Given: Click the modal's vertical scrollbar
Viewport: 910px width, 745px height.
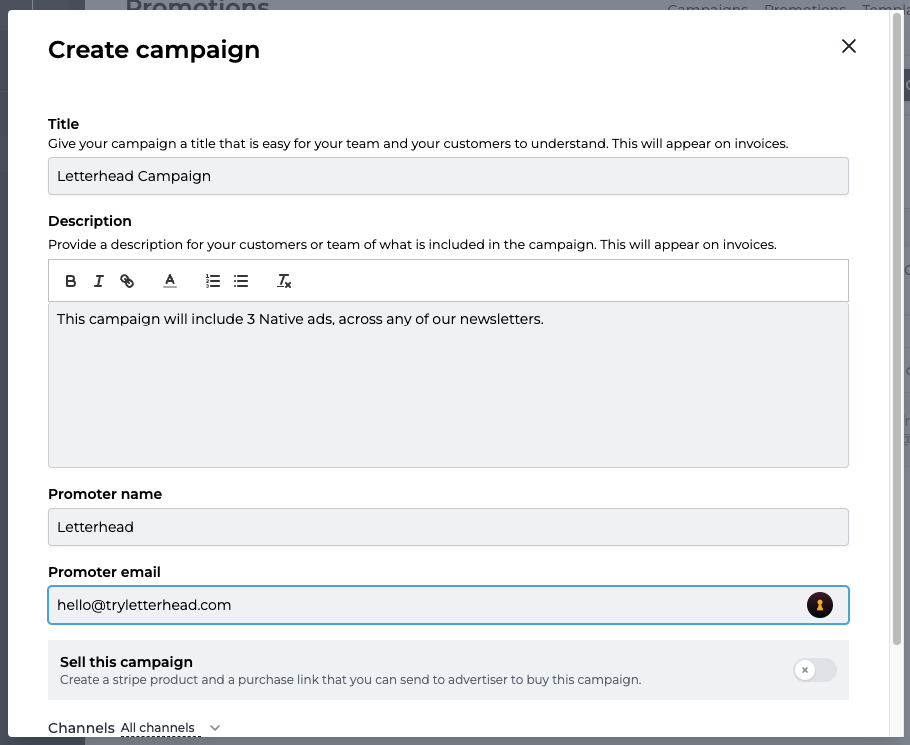Looking at the screenshot, I should click(897, 328).
